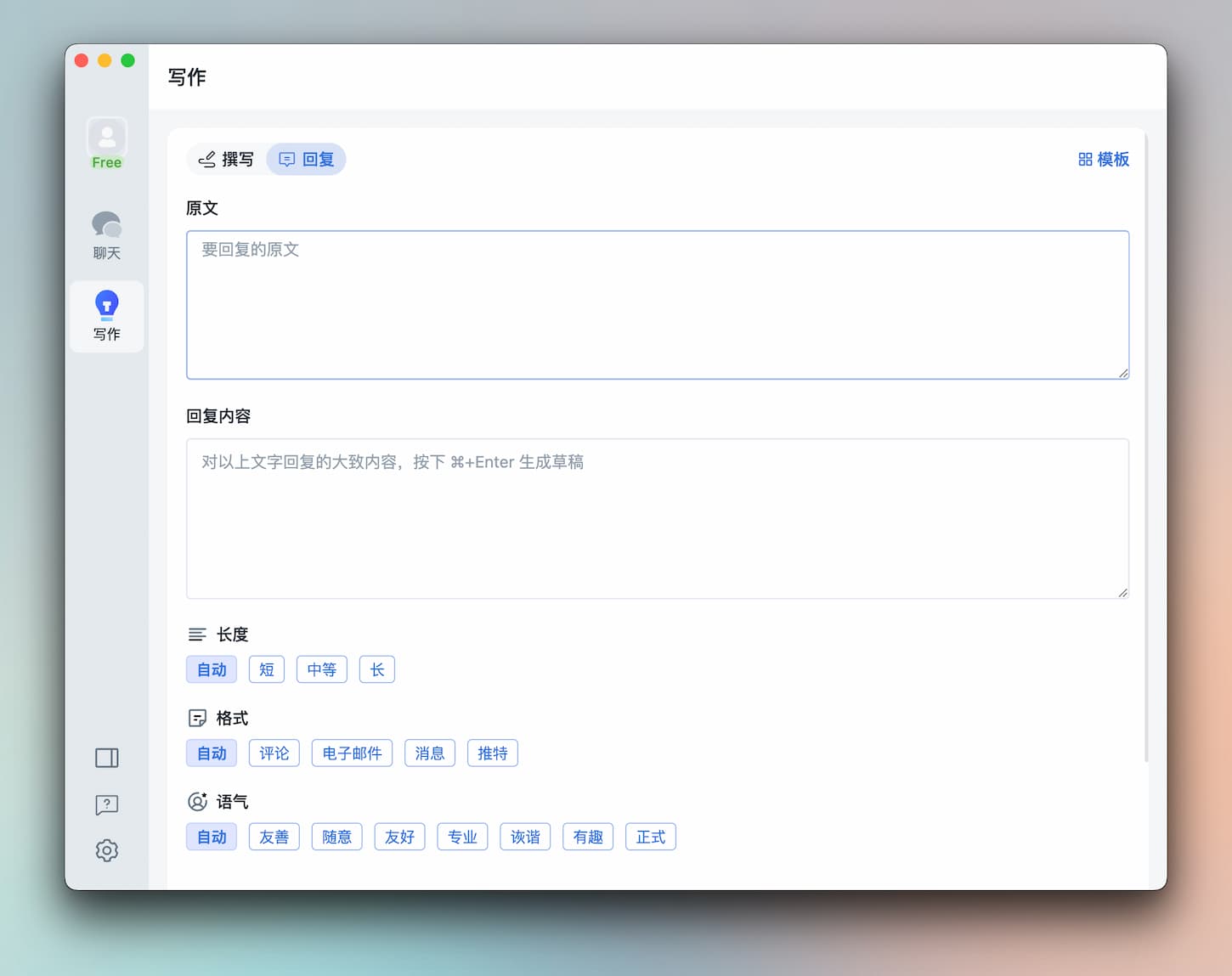The image size is (1232, 976).
Task: Maximize the window with green button
Action: tap(127, 60)
